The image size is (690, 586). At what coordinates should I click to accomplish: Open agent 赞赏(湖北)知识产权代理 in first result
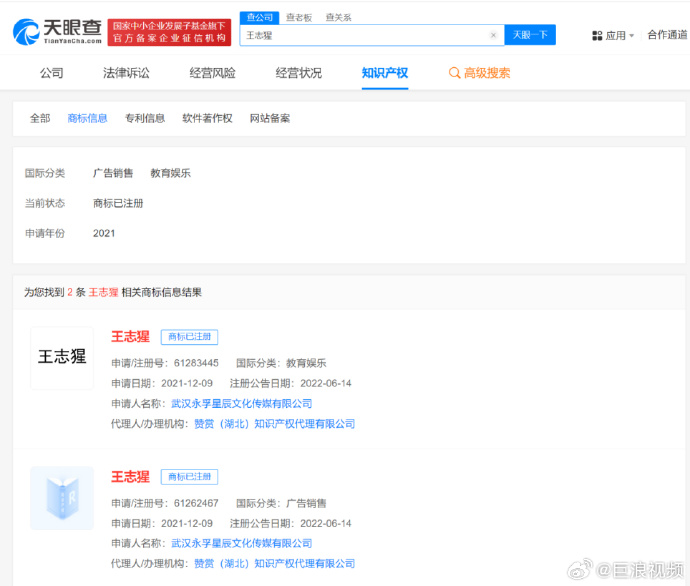point(275,424)
